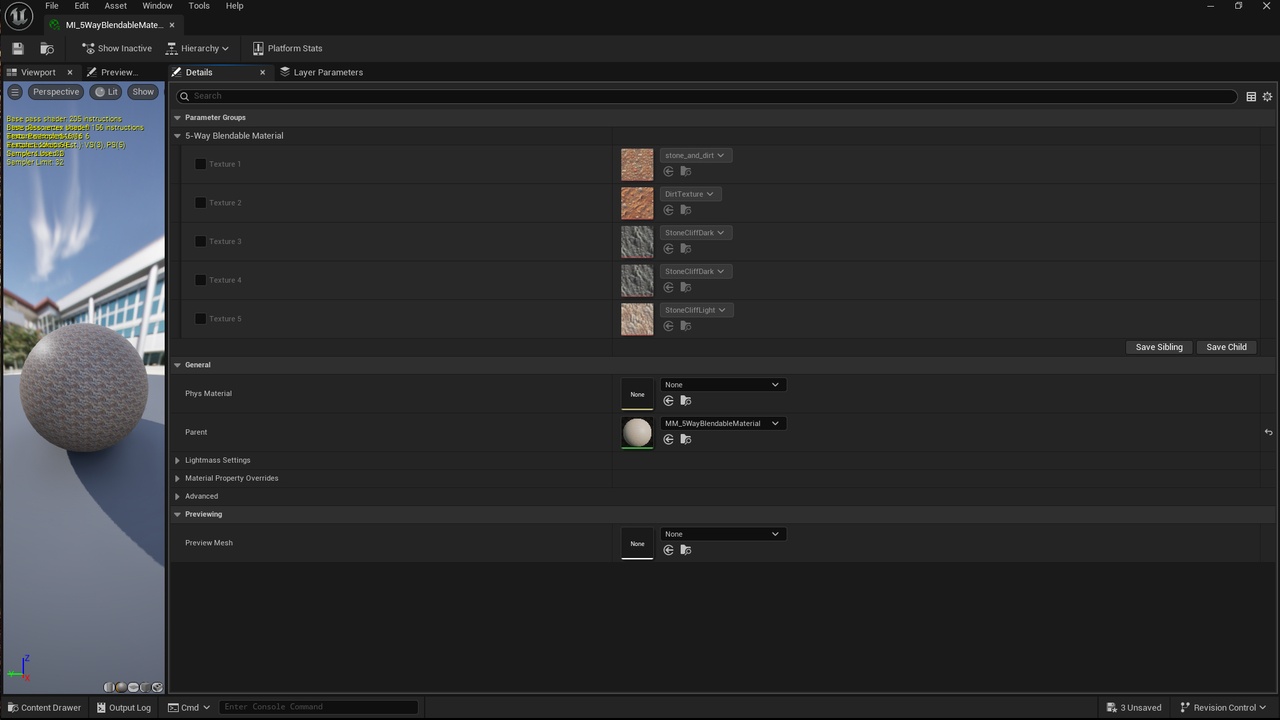1280x720 pixels.
Task: Set preview mesh to sphere shape
Action: [121, 687]
